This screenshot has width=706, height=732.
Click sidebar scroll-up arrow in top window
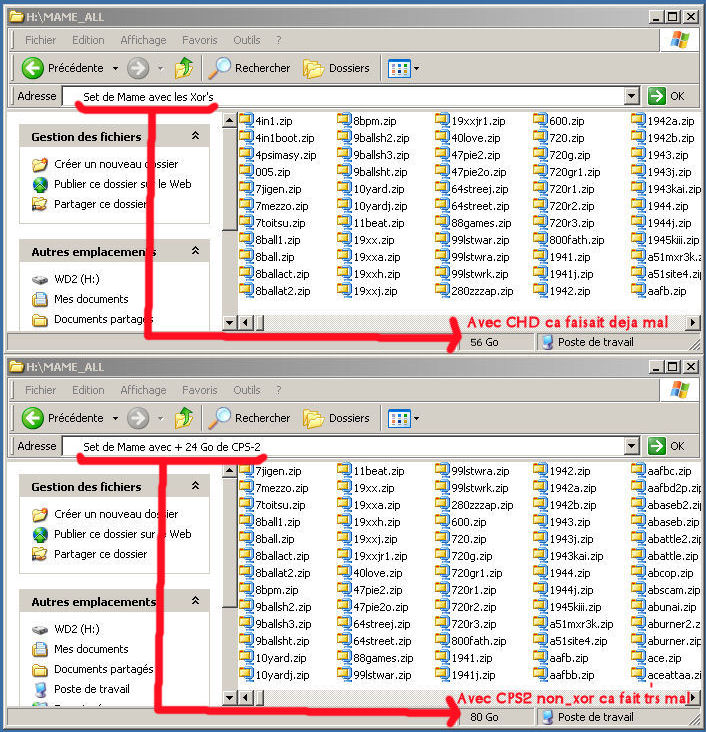(x=229, y=121)
